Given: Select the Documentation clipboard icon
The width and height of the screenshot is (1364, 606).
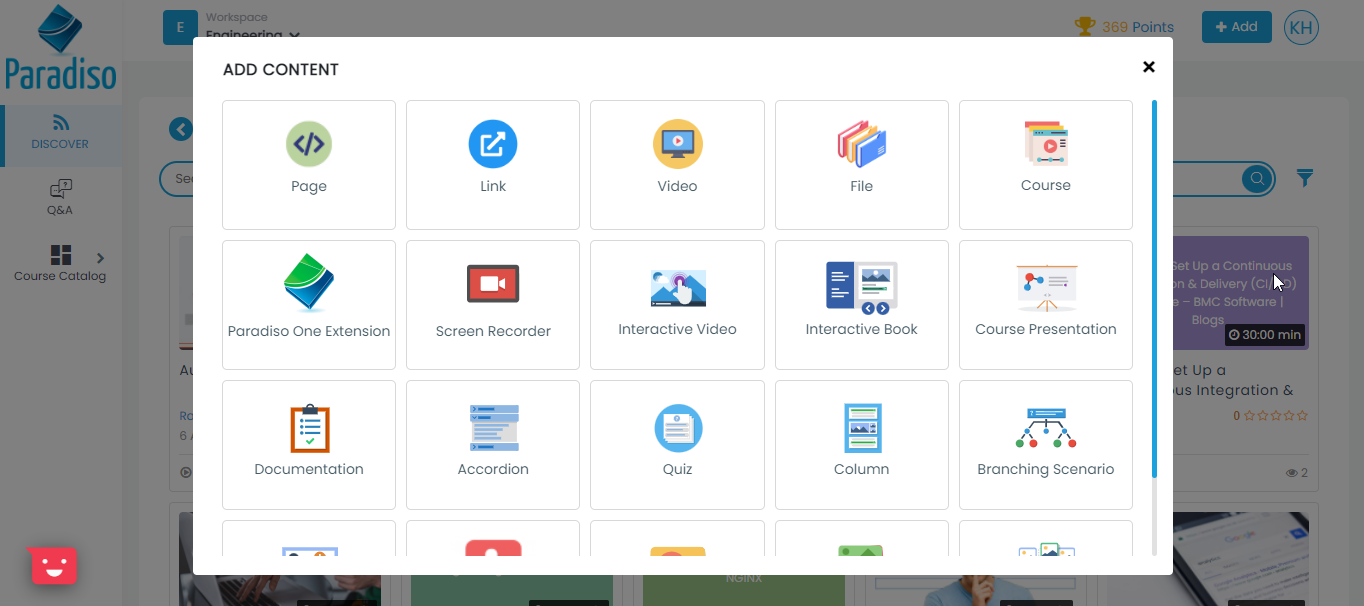Looking at the screenshot, I should (308, 428).
